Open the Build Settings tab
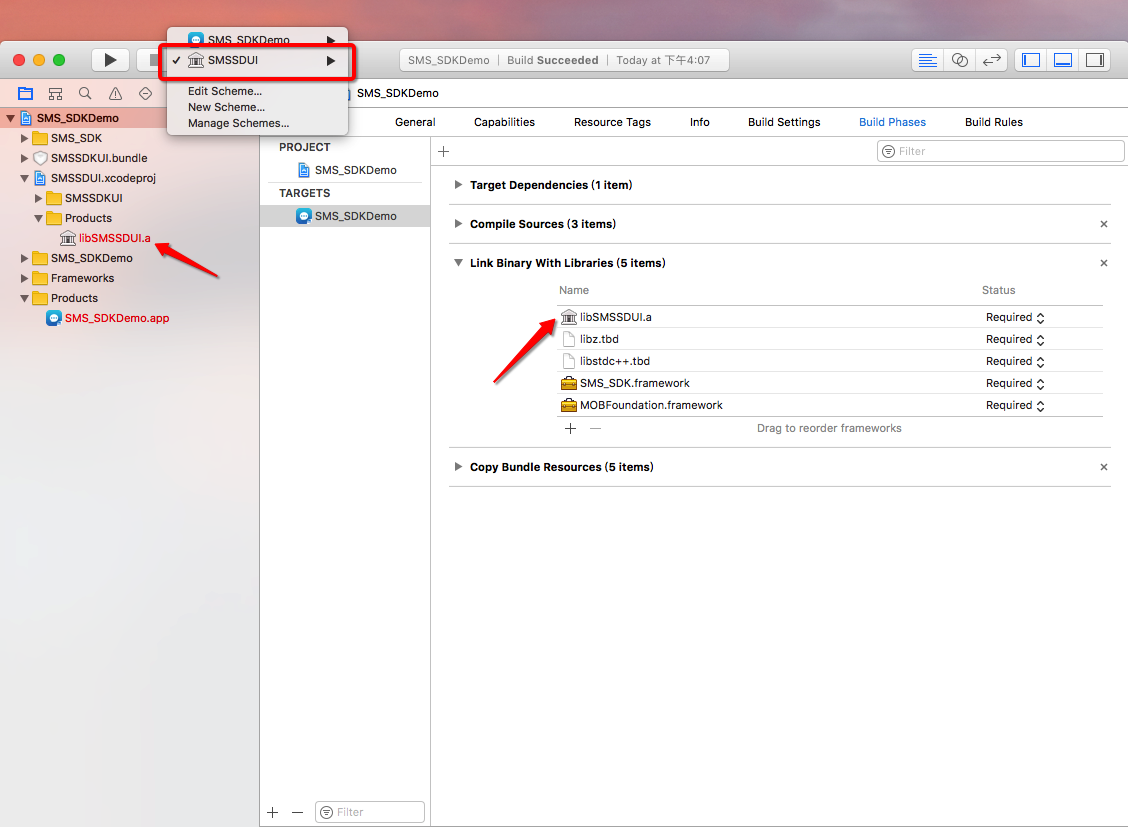The image size is (1128, 827). (x=784, y=122)
